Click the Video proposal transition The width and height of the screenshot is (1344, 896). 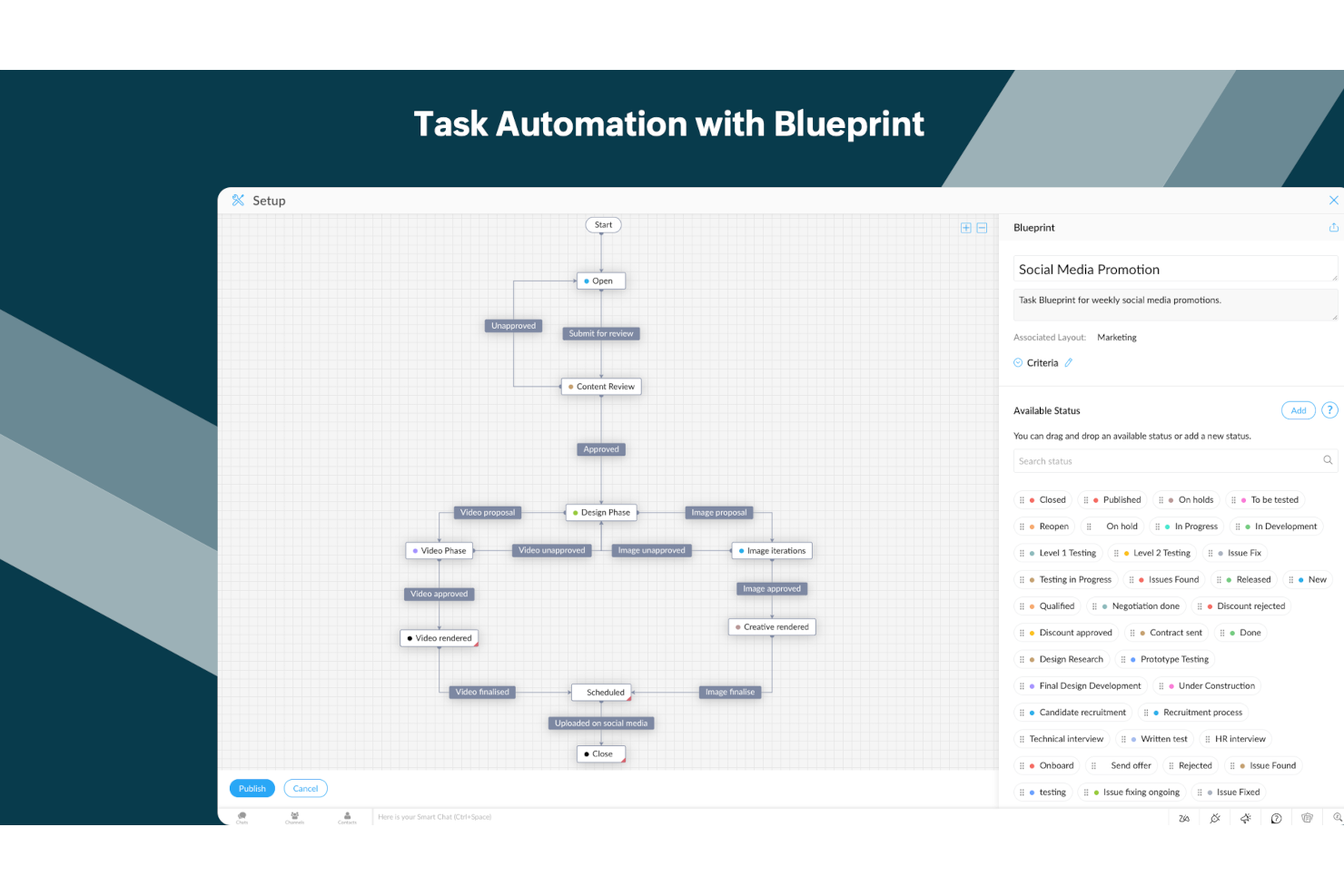(x=488, y=513)
